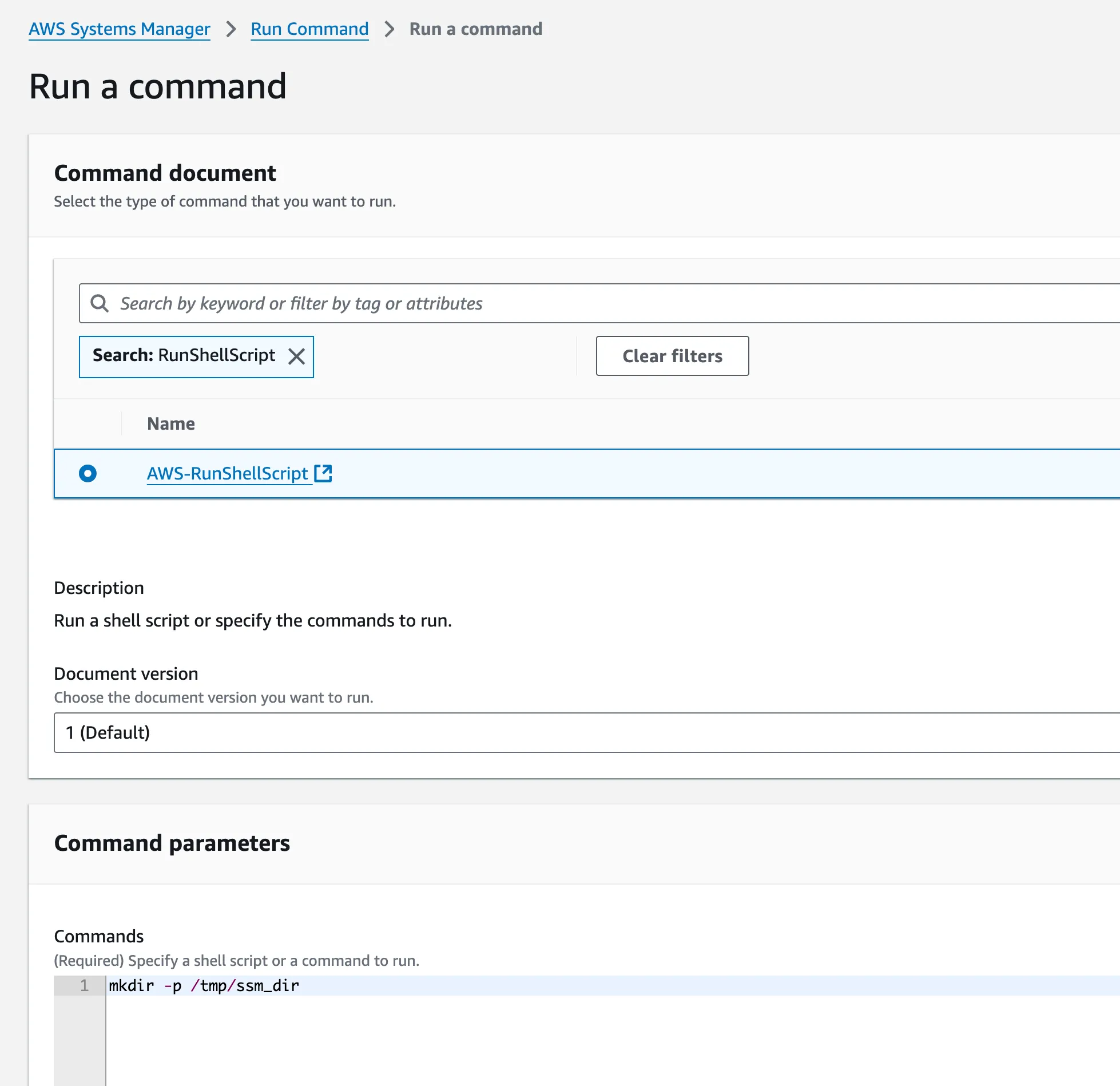Click the current 'Run a command' breadcrumb
The width and height of the screenshot is (1120, 1086).
click(475, 29)
